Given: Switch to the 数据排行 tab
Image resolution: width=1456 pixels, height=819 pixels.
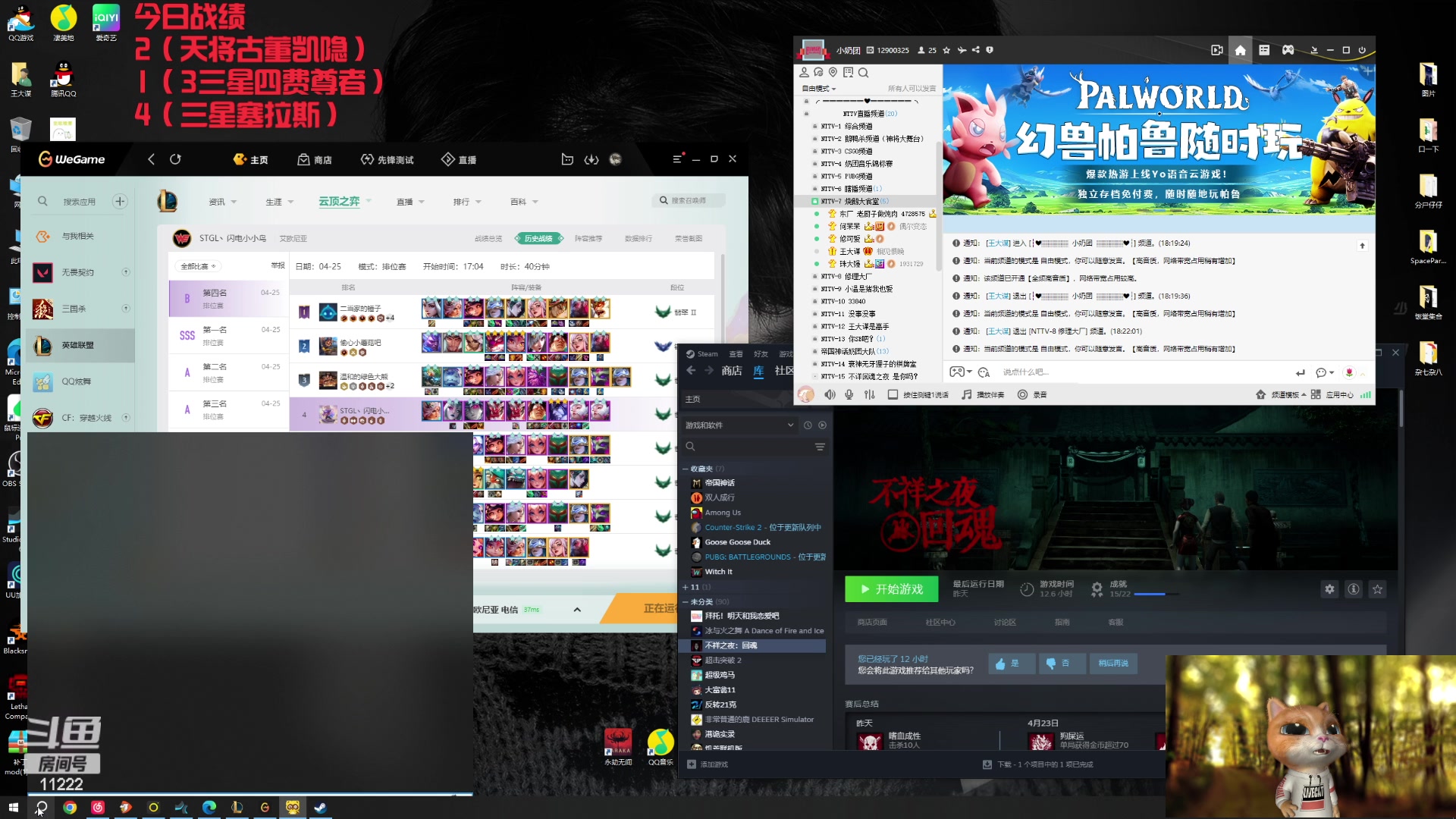Looking at the screenshot, I should [639, 238].
